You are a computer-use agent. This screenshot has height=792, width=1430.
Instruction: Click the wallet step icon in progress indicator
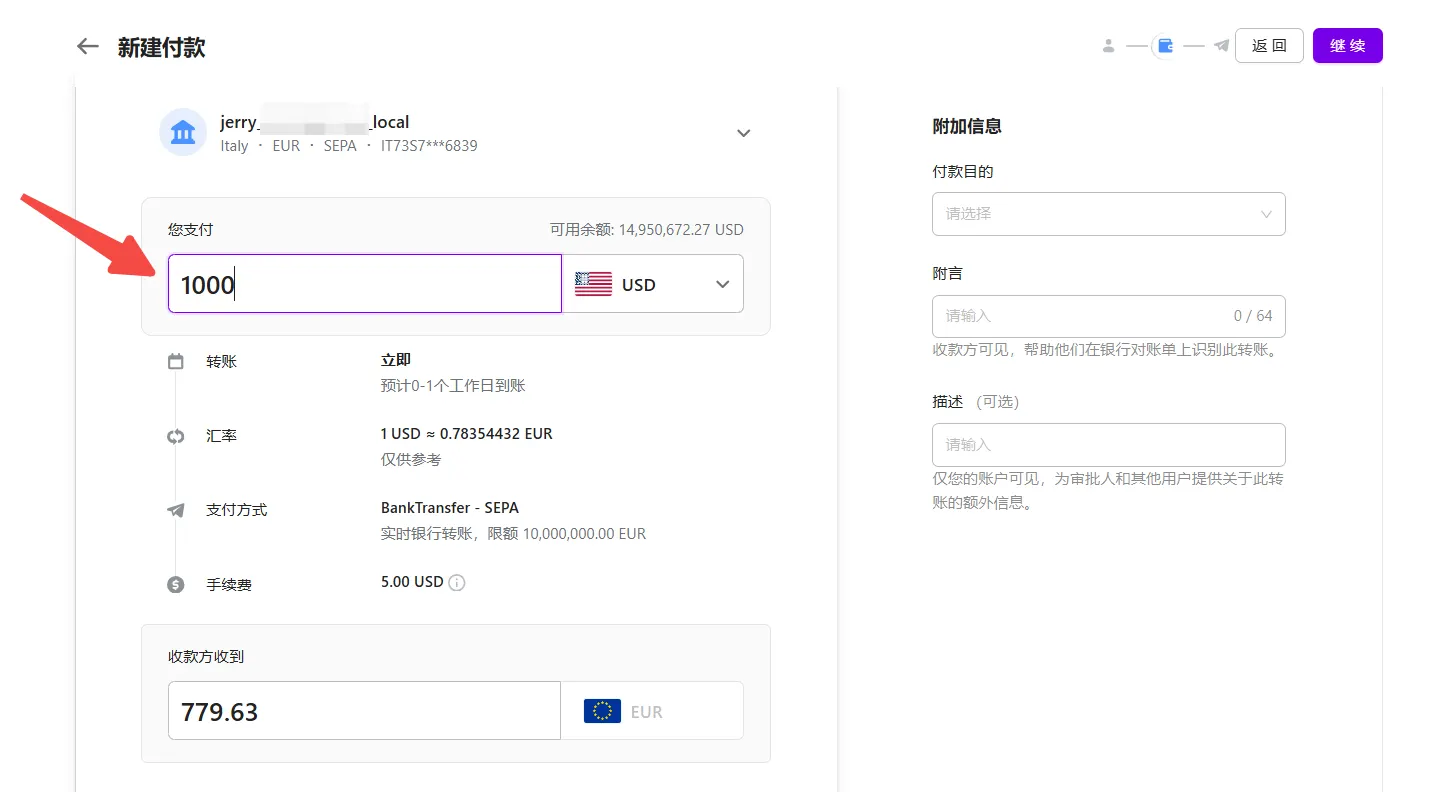pos(1165,45)
